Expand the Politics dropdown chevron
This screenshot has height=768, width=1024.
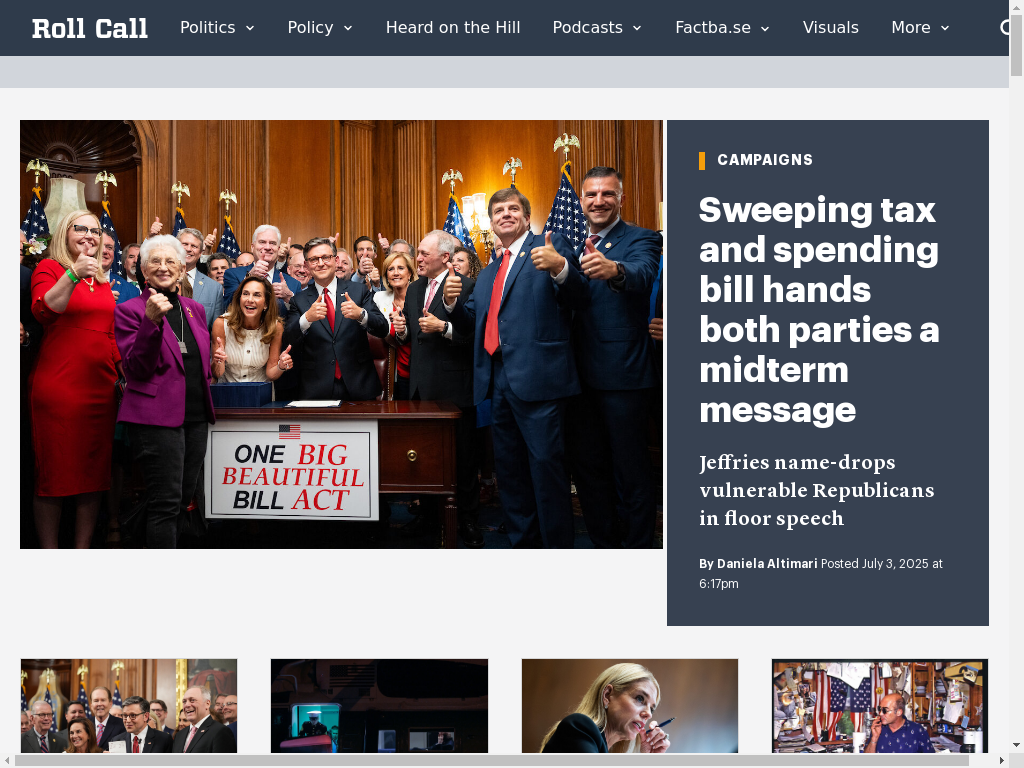pos(249,28)
